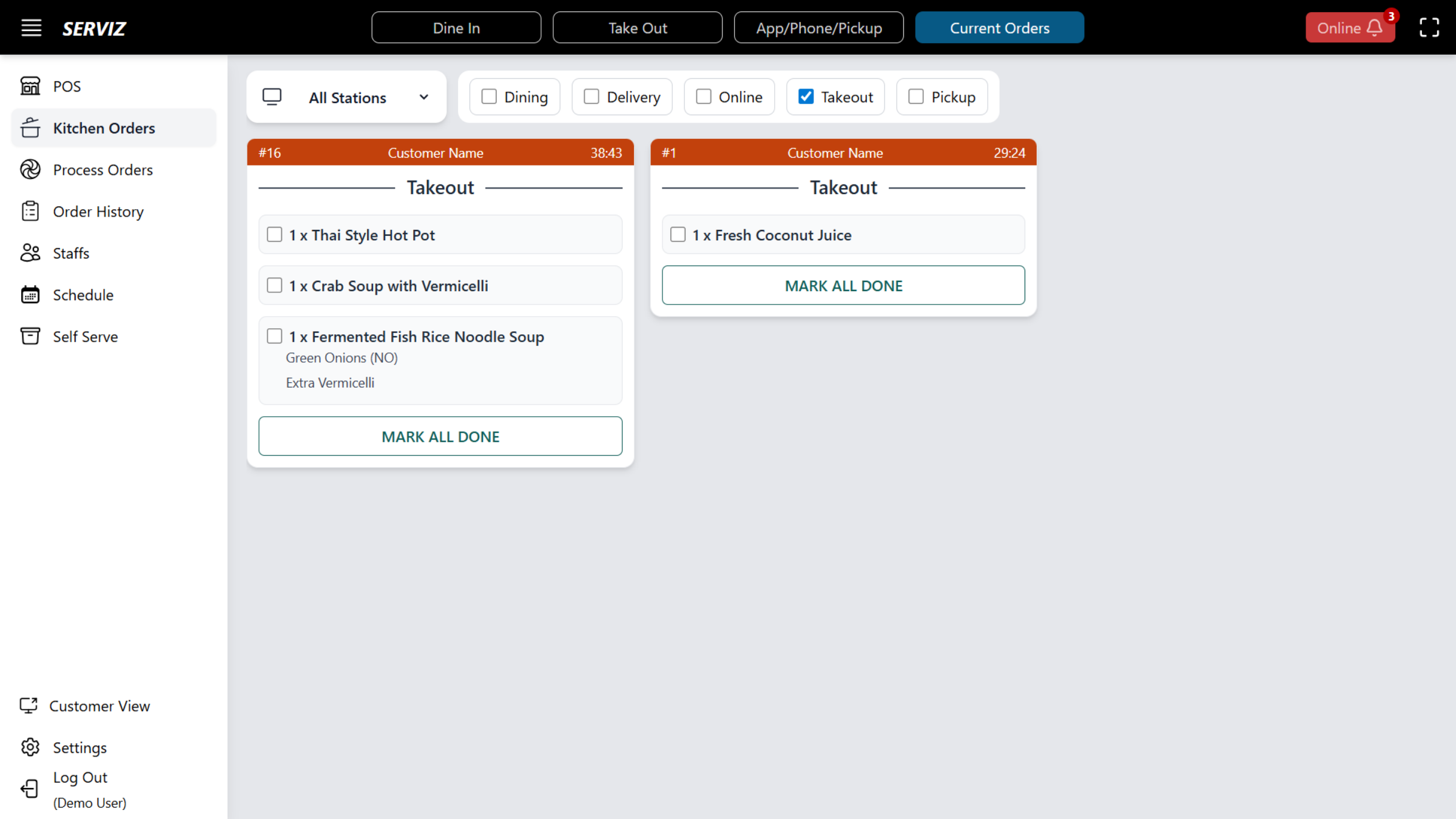Click the POS storefront icon

(x=30, y=86)
